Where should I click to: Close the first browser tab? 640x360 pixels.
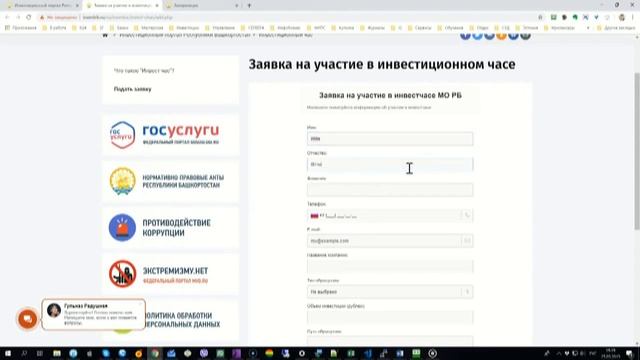pos(77,5)
